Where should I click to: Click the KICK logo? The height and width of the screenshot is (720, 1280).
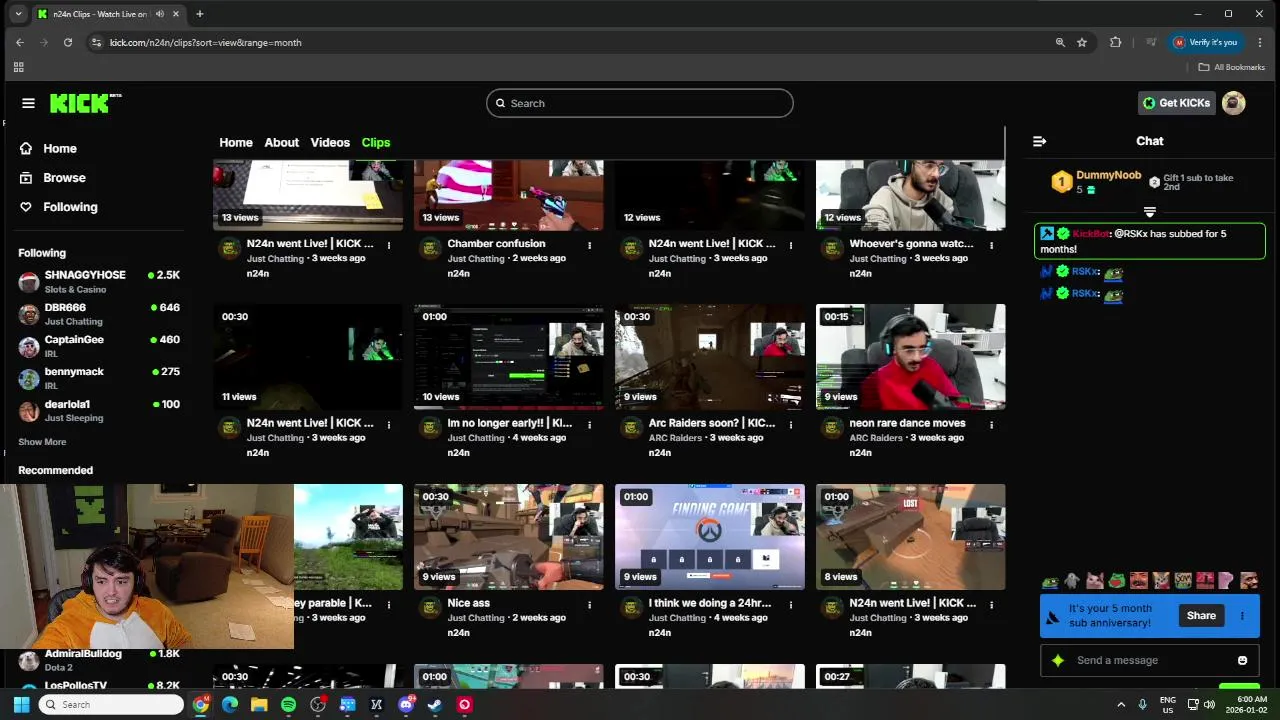point(85,103)
